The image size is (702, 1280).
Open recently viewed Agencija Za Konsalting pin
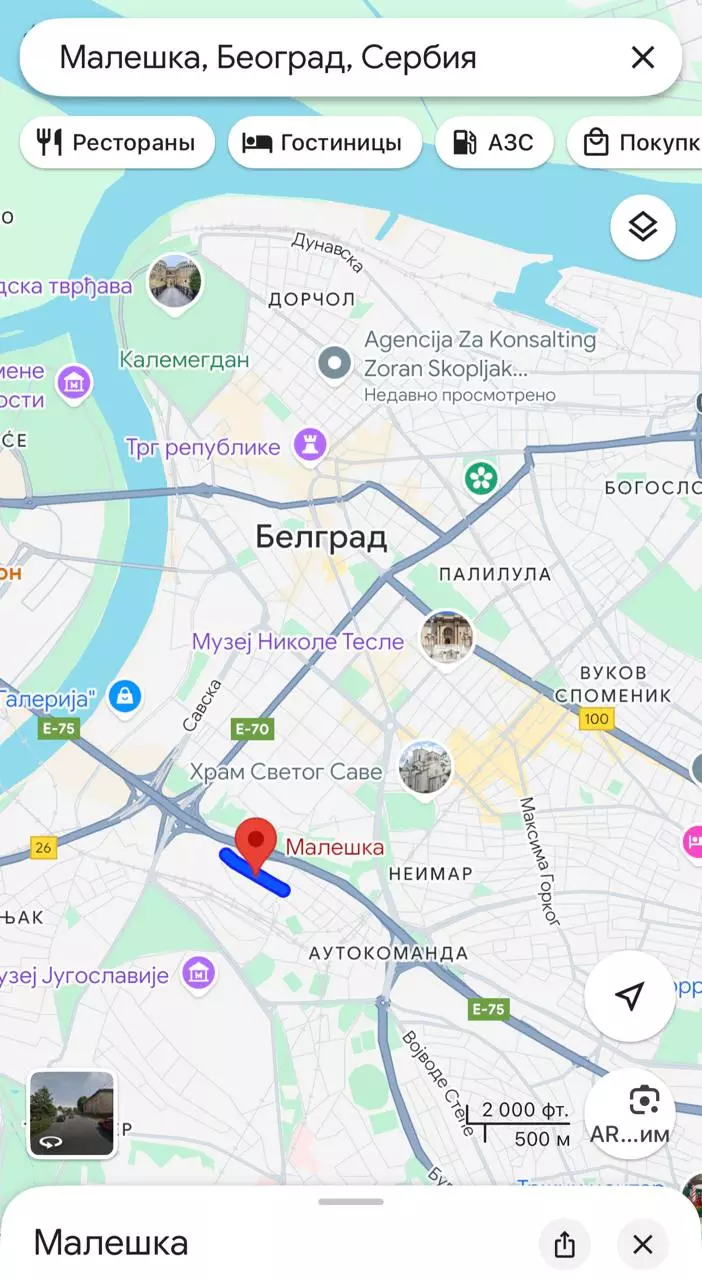334,364
